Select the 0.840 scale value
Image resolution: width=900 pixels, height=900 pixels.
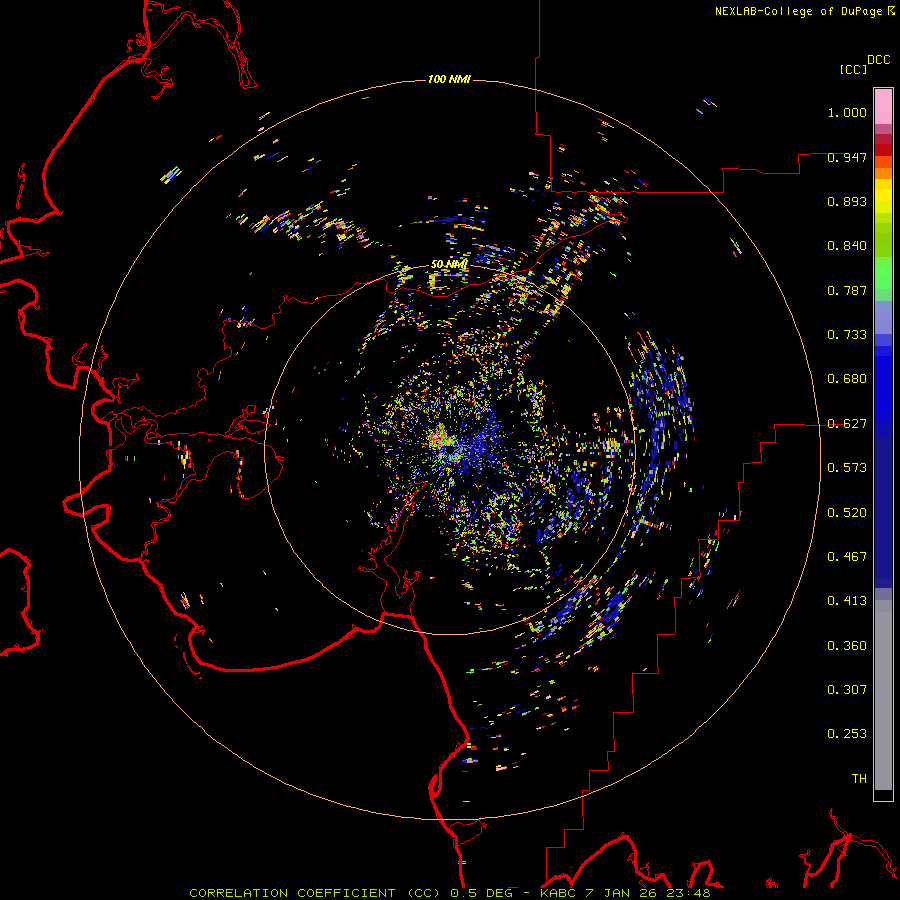click(x=847, y=246)
